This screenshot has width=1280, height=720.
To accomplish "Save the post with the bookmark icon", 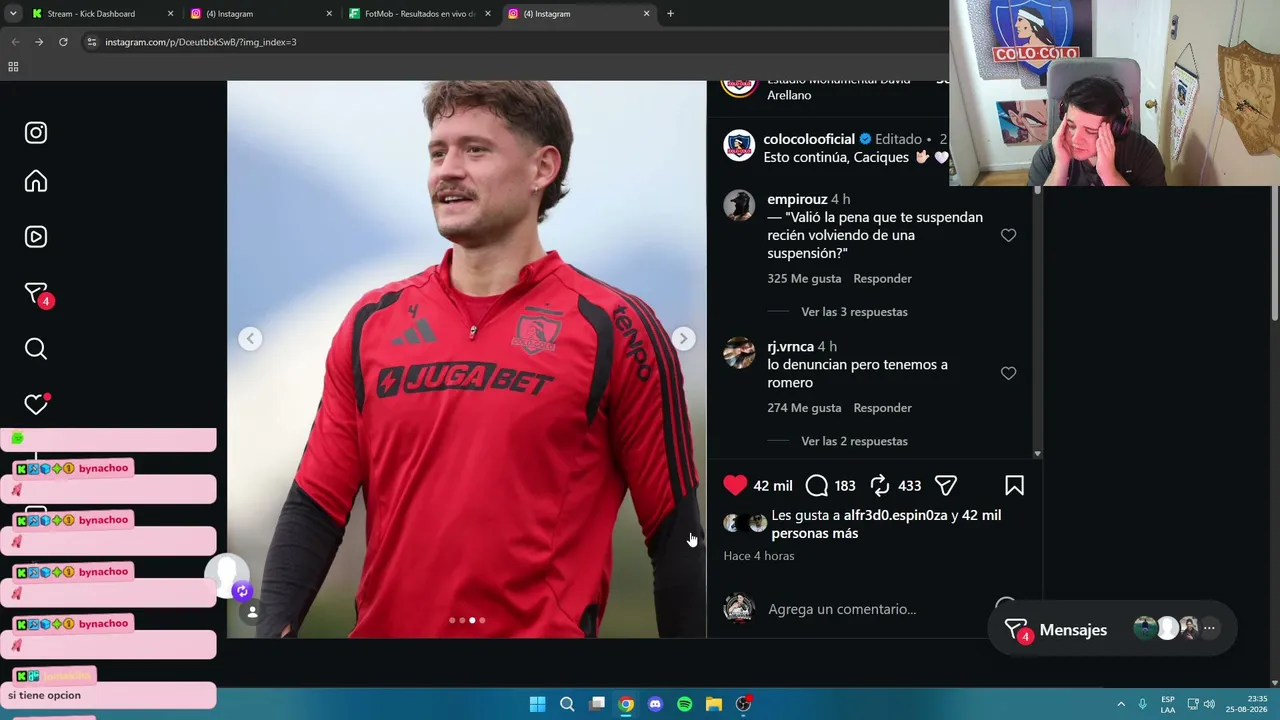I will [x=1014, y=486].
